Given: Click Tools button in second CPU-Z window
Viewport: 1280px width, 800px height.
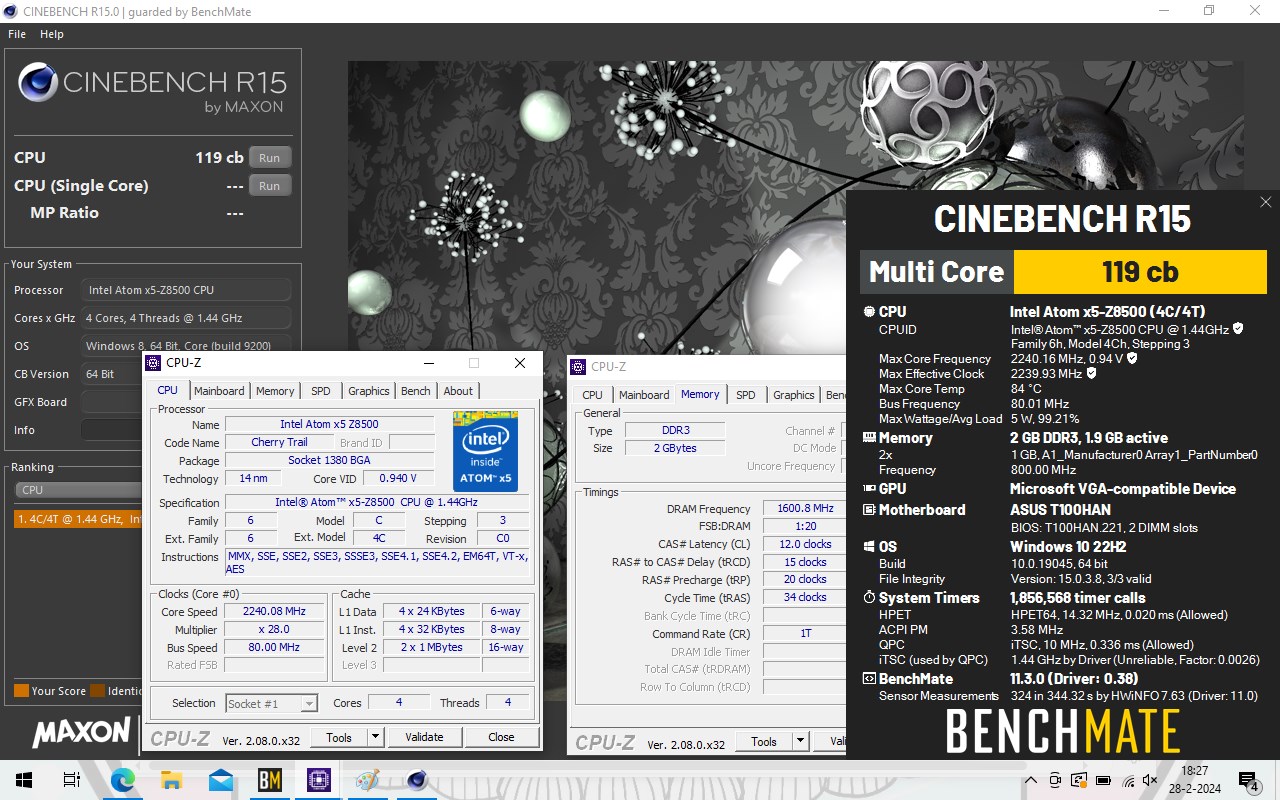Looking at the screenshot, I should click(764, 741).
